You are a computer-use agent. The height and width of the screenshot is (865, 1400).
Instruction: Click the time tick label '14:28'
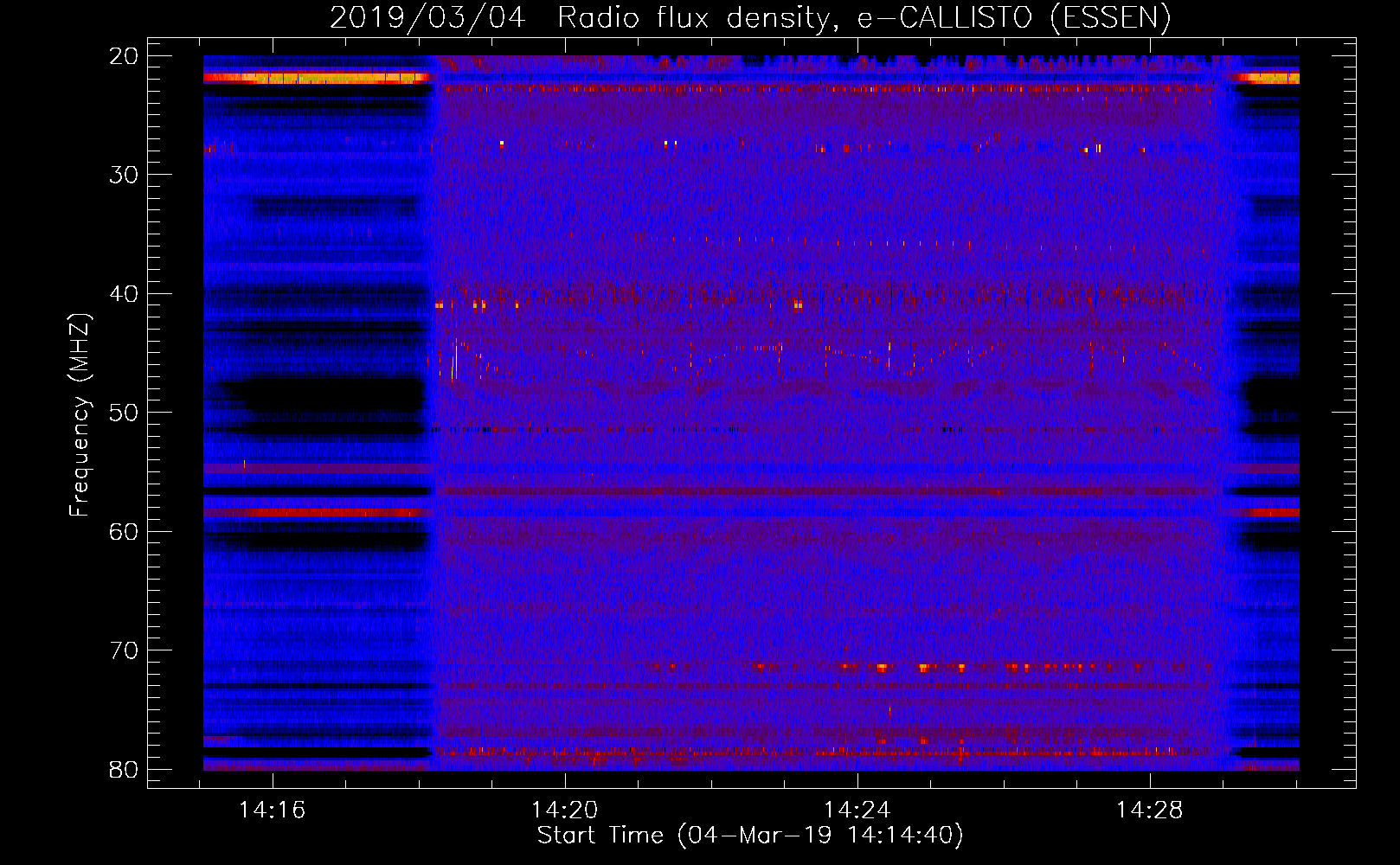point(1150,811)
